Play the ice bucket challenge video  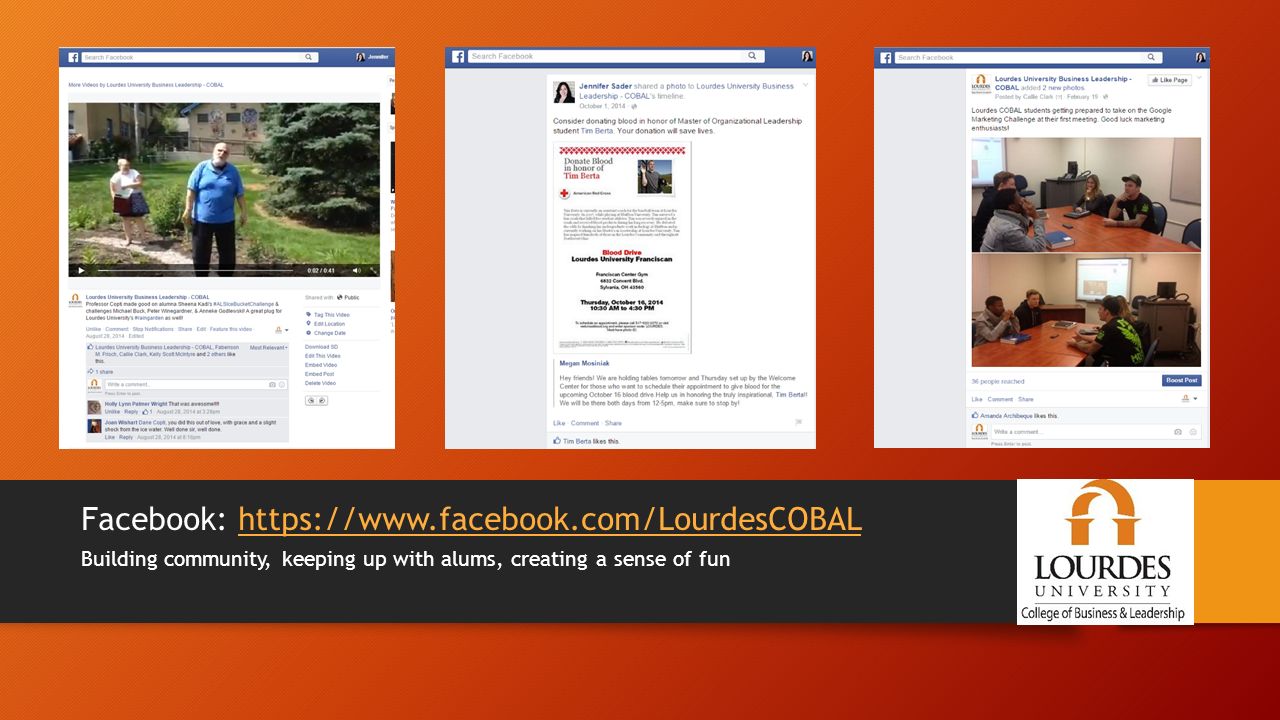coord(81,270)
